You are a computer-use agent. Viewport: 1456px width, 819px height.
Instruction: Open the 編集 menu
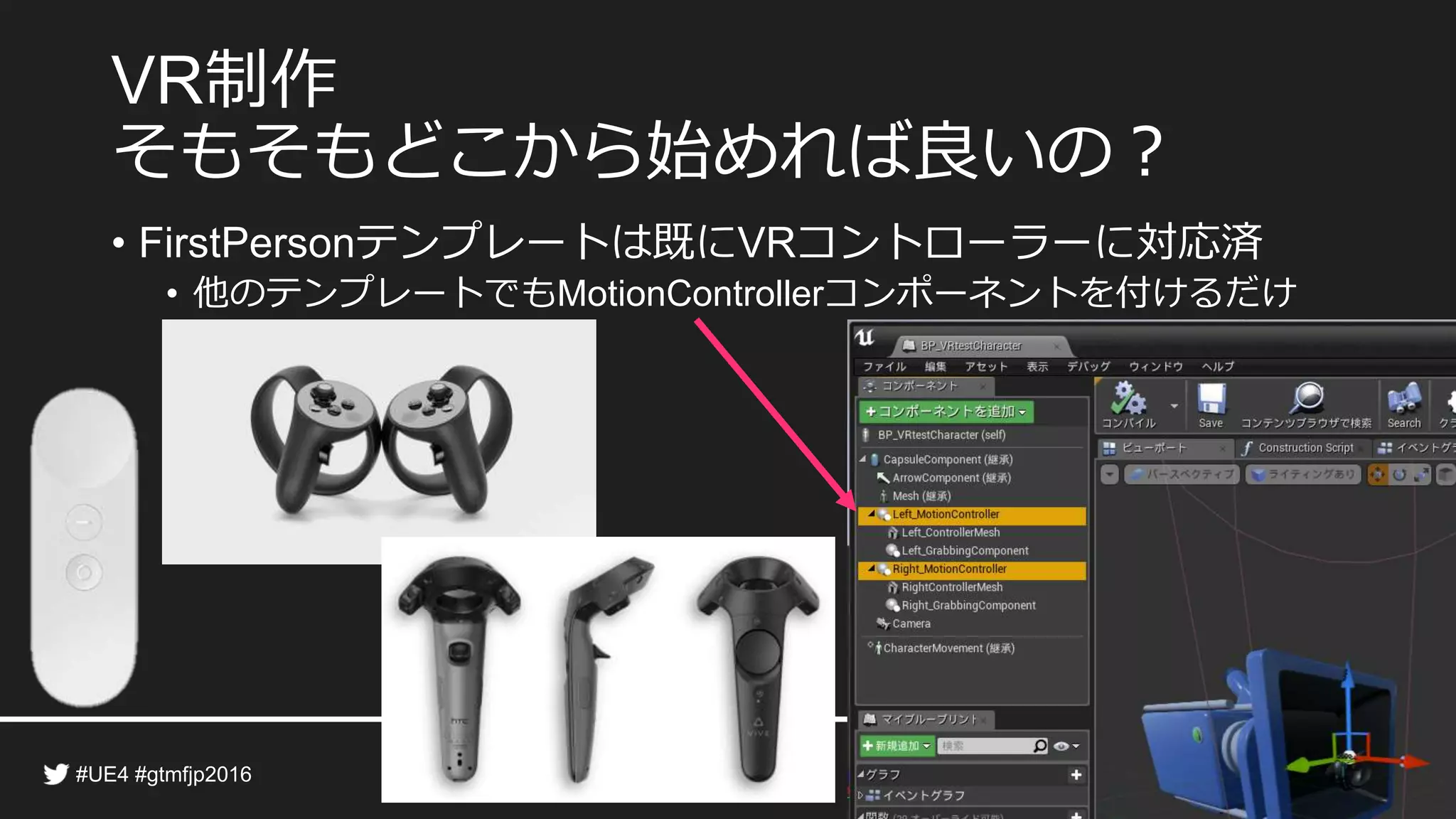(x=936, y=367)
